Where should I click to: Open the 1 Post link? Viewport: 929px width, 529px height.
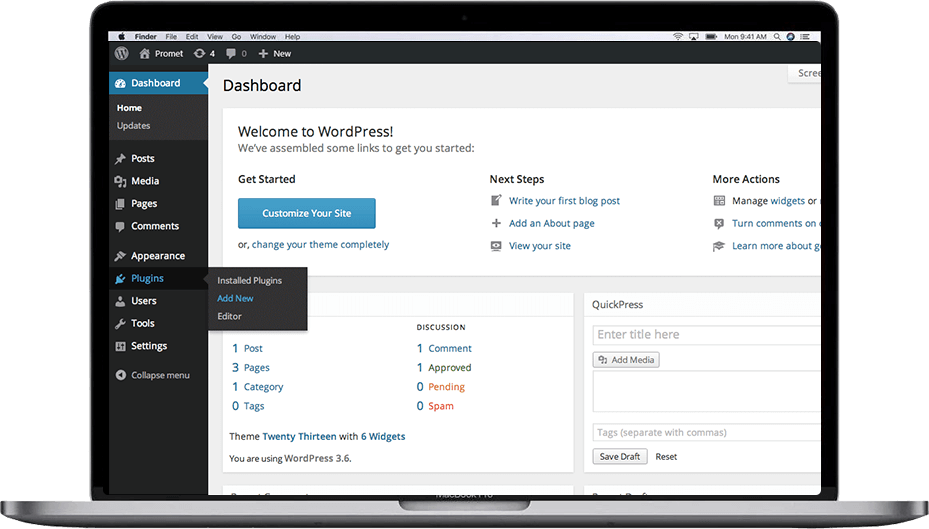[247, 348]
